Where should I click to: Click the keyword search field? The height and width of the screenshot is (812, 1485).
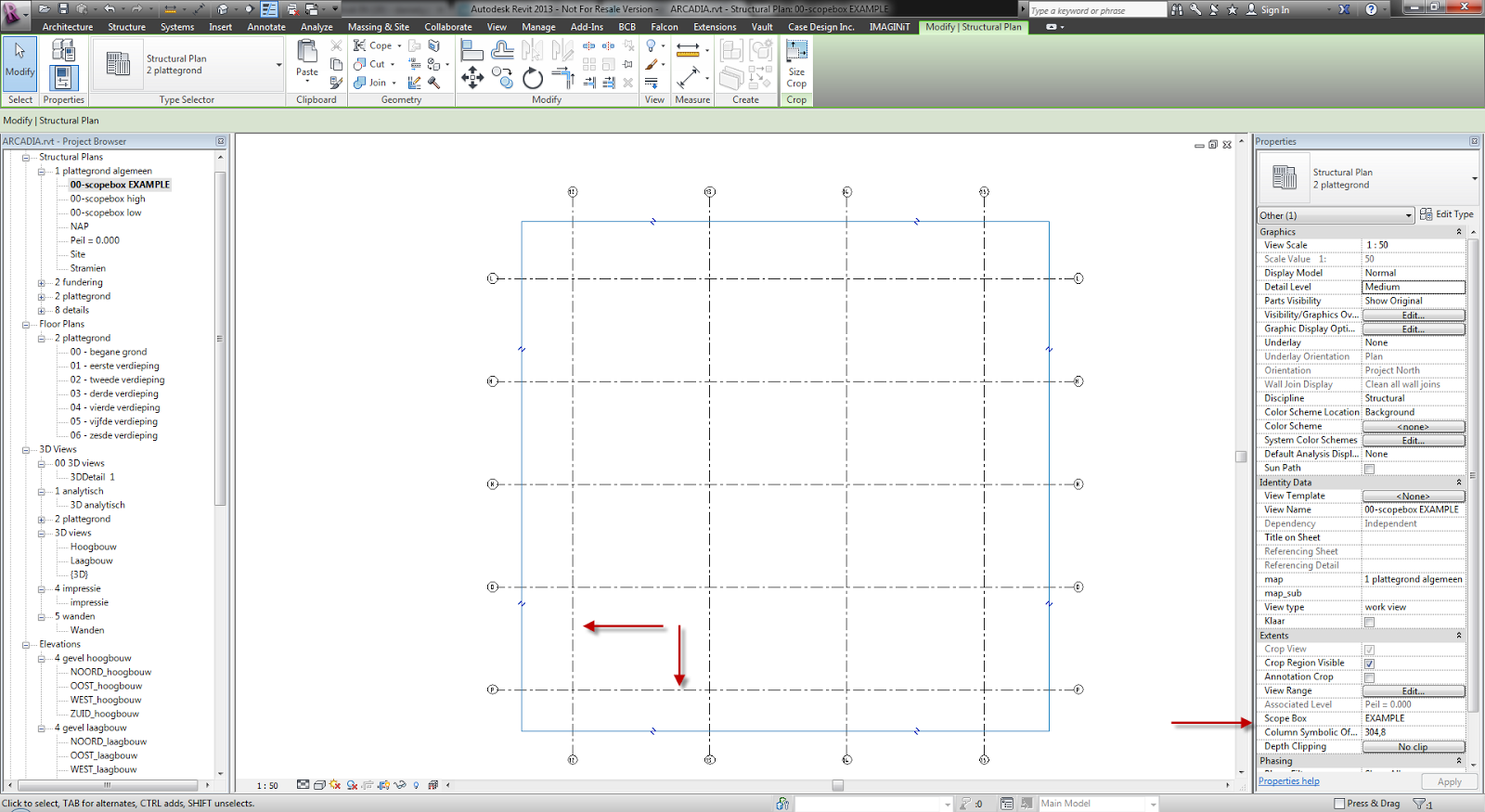click(x=1097, y=10)
